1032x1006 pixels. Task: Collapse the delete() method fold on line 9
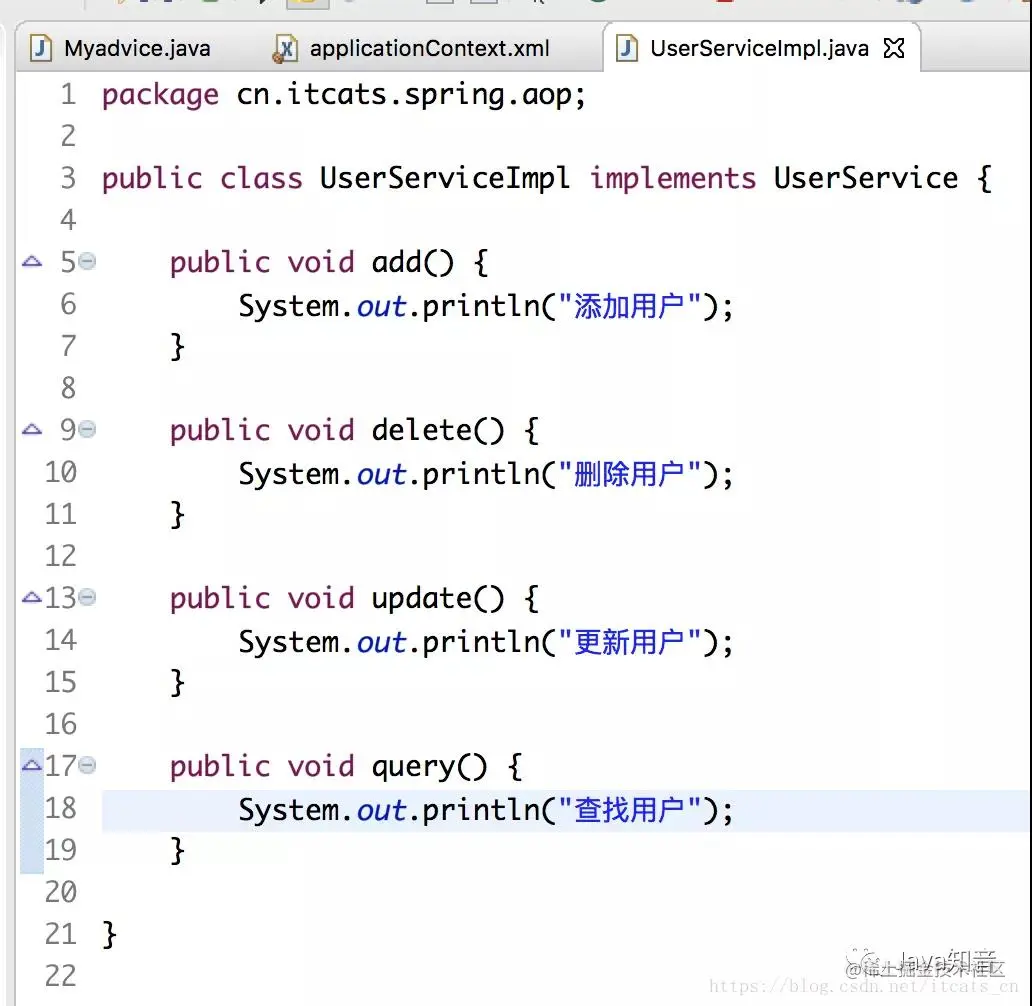point(88,430)
